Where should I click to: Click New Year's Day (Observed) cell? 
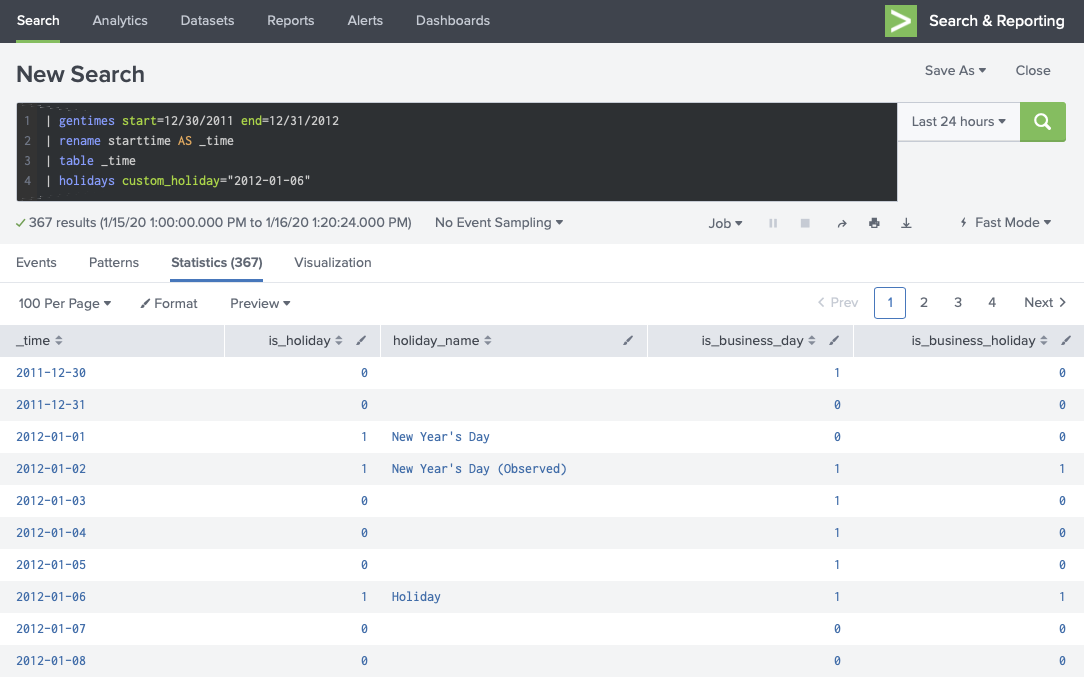(479, 469)
